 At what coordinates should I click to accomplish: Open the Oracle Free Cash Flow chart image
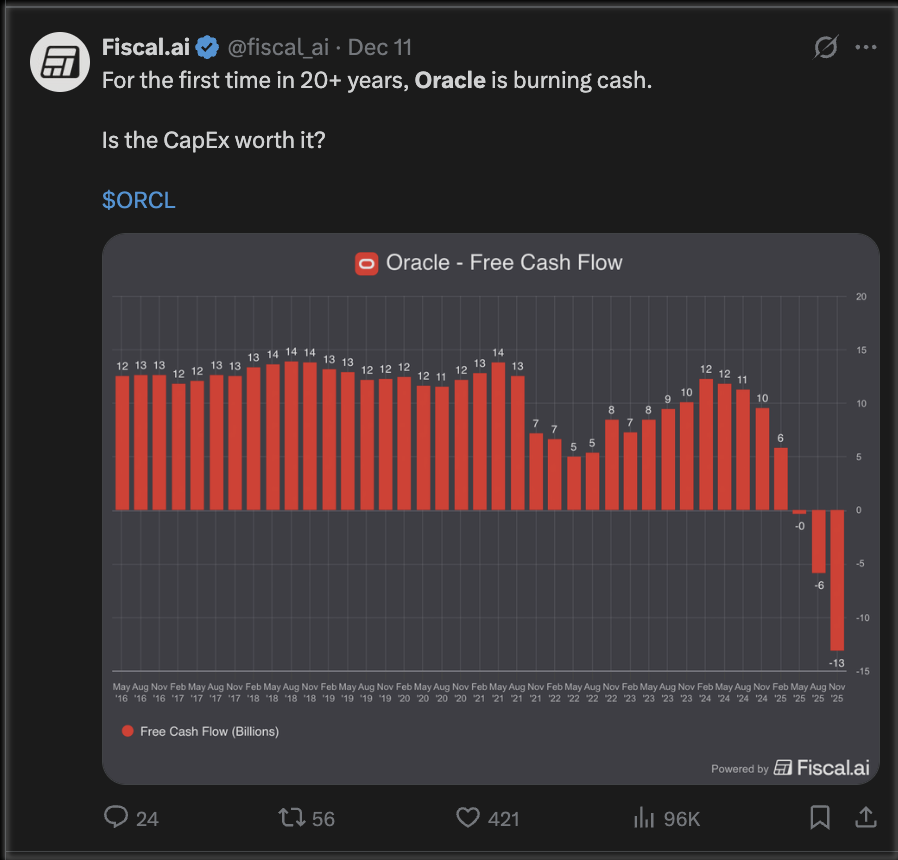[490, 500]
